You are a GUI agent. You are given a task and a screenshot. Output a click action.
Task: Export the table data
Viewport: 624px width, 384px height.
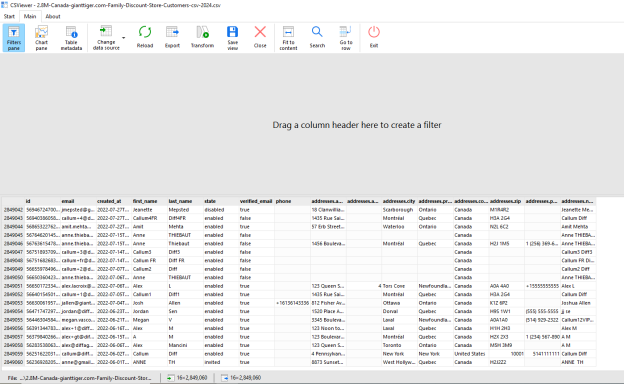click(x=172, y=38)
